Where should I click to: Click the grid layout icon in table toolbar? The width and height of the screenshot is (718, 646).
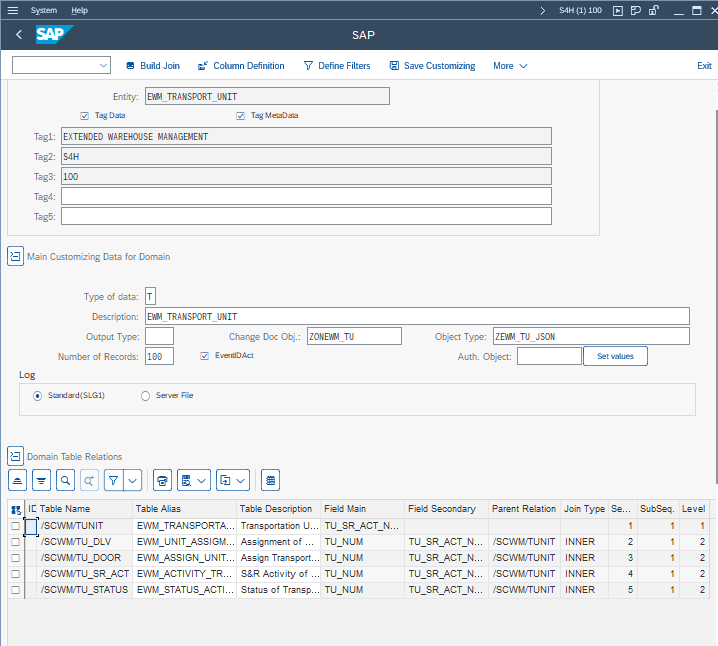[x=270, y=480]
